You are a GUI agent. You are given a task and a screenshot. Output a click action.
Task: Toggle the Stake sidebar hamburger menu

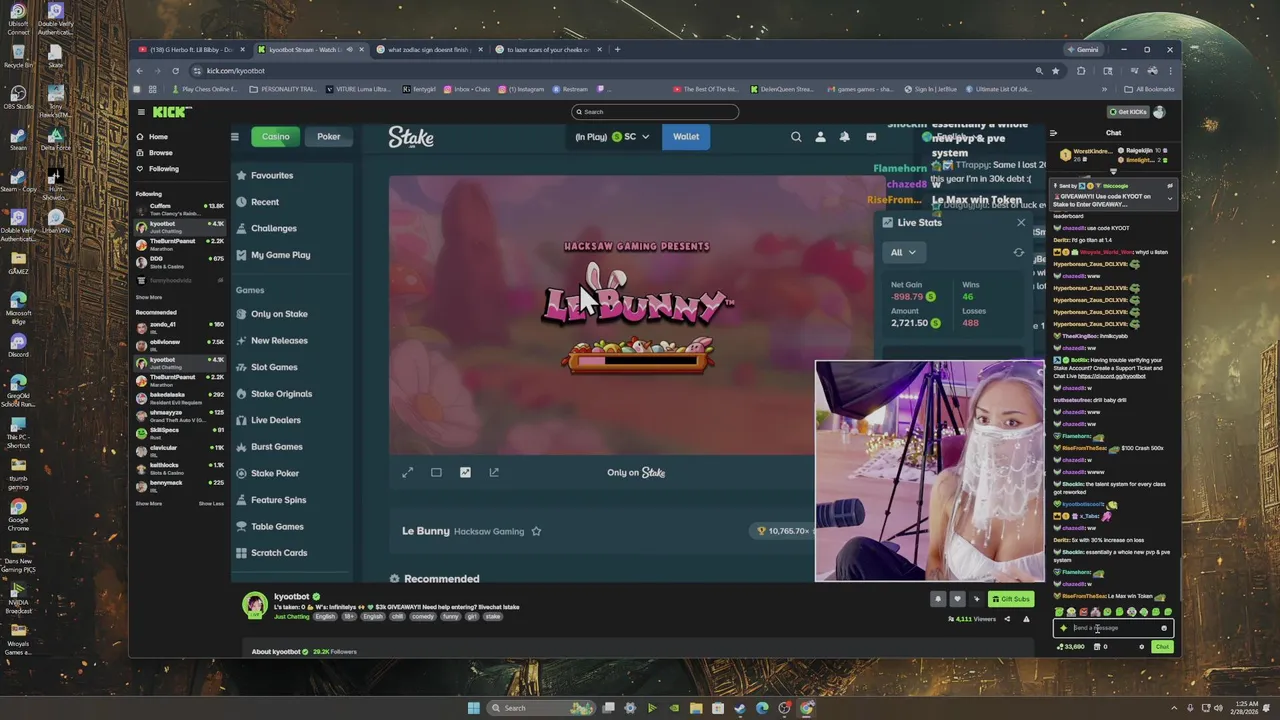(x=235, y=137)
